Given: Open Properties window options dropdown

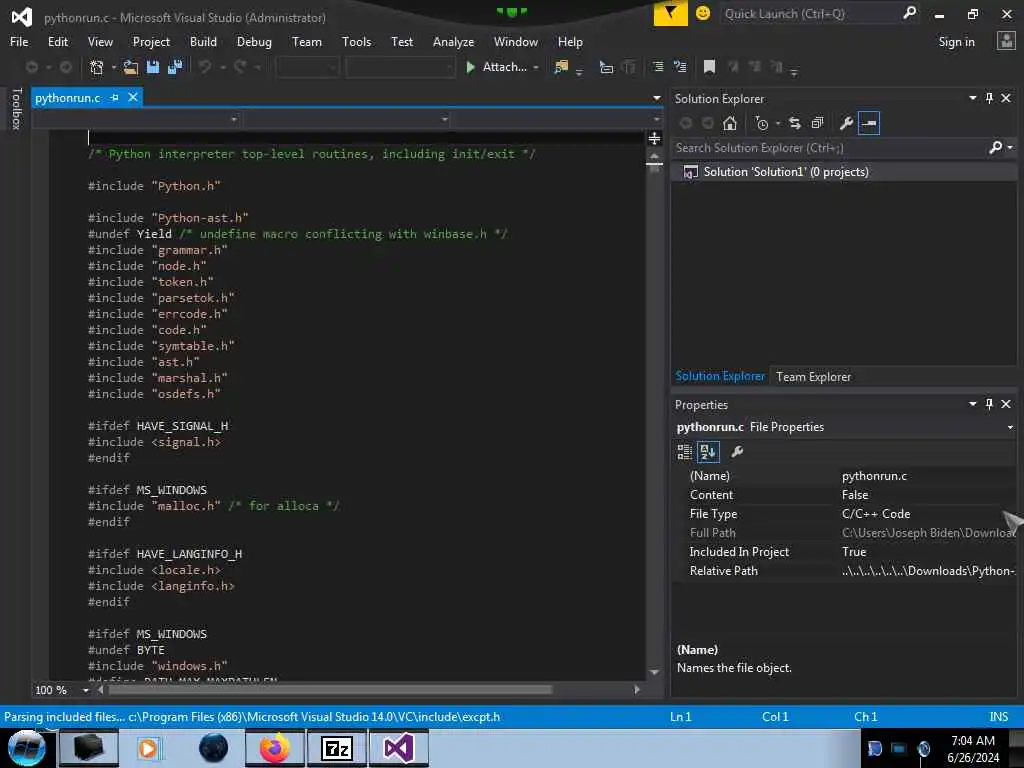Looking at the screenshot, I should pyautogui.click(x=972, y=404).
